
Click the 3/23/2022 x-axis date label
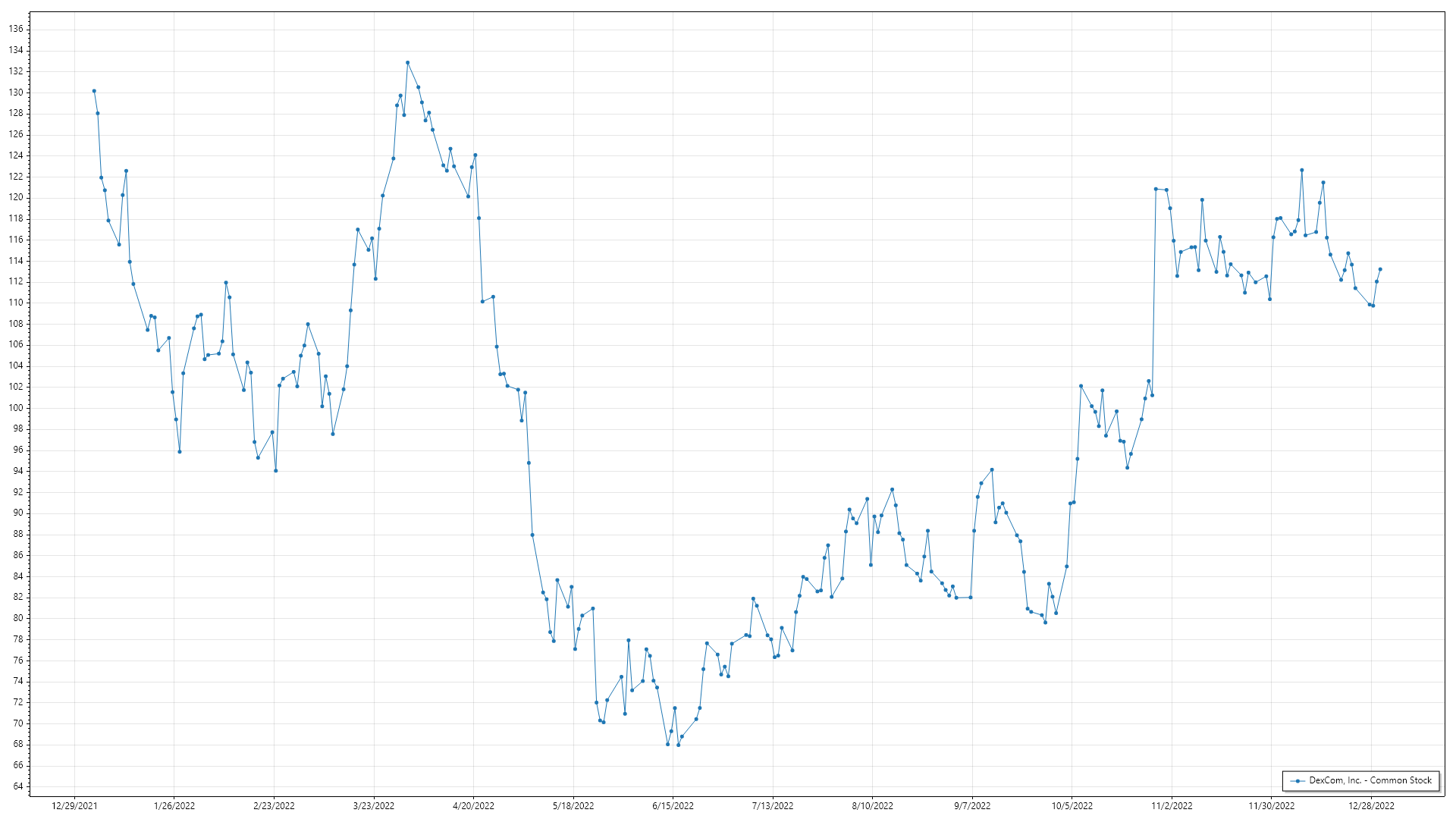click(374, 806)
